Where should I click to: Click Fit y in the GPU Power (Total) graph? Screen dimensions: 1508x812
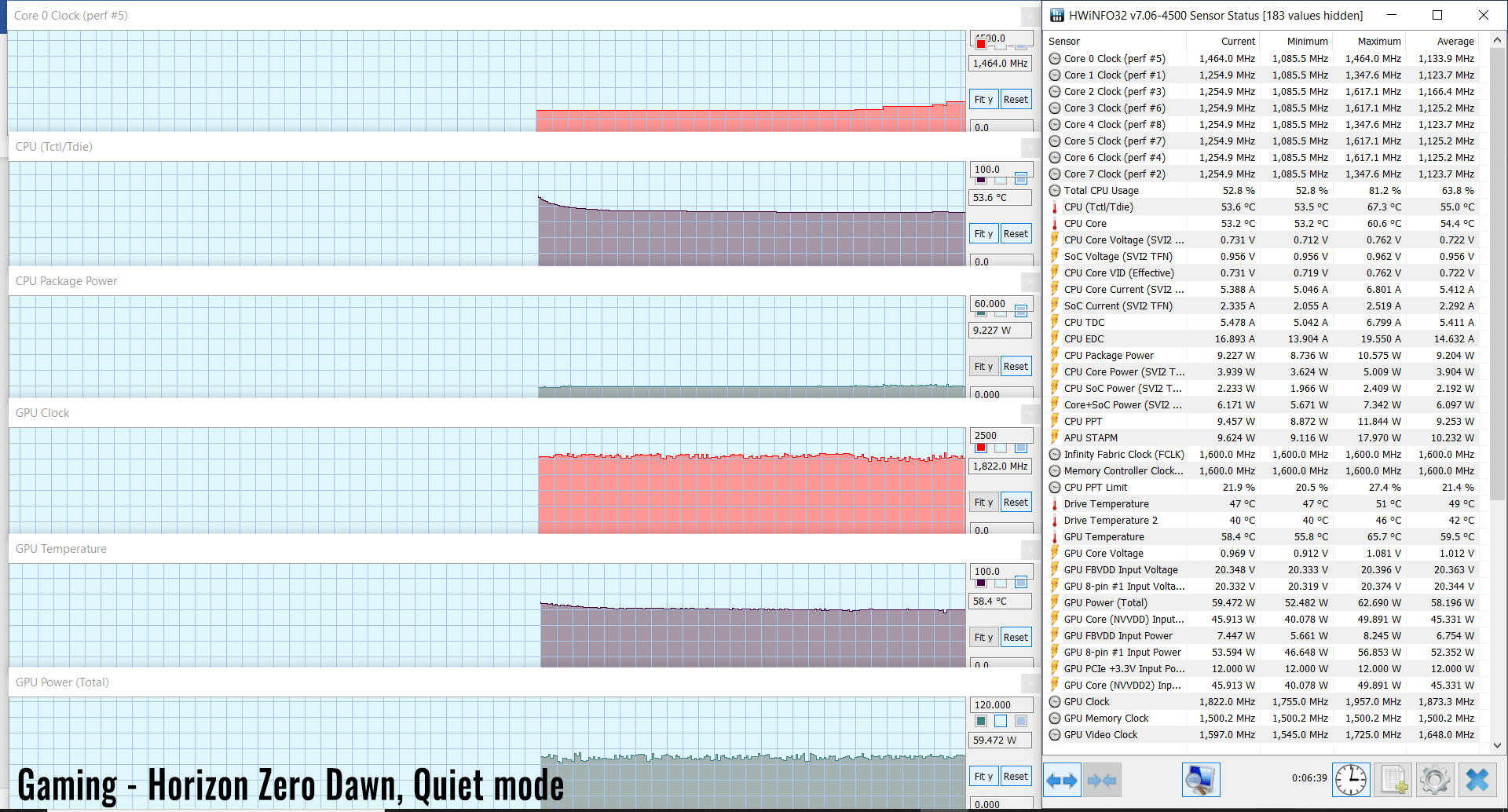[x=984, y=777]
